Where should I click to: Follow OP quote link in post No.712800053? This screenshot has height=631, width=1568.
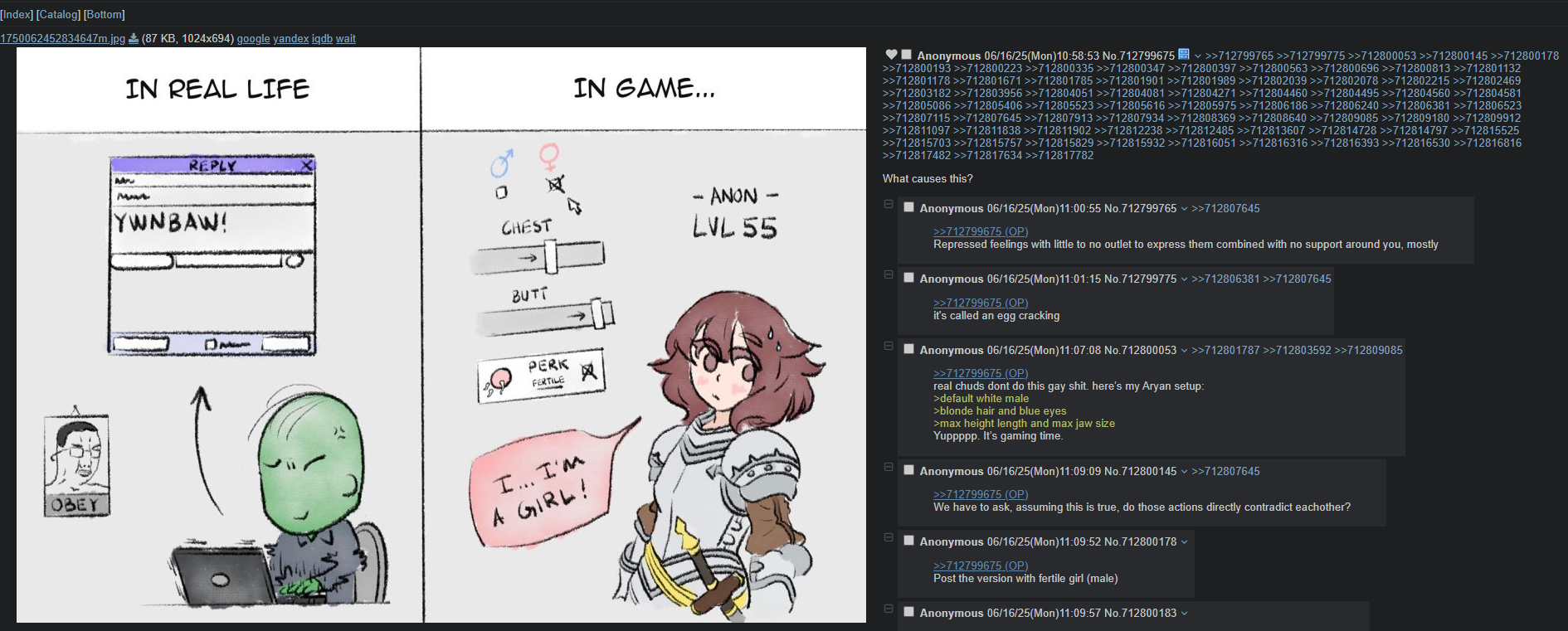981,374
